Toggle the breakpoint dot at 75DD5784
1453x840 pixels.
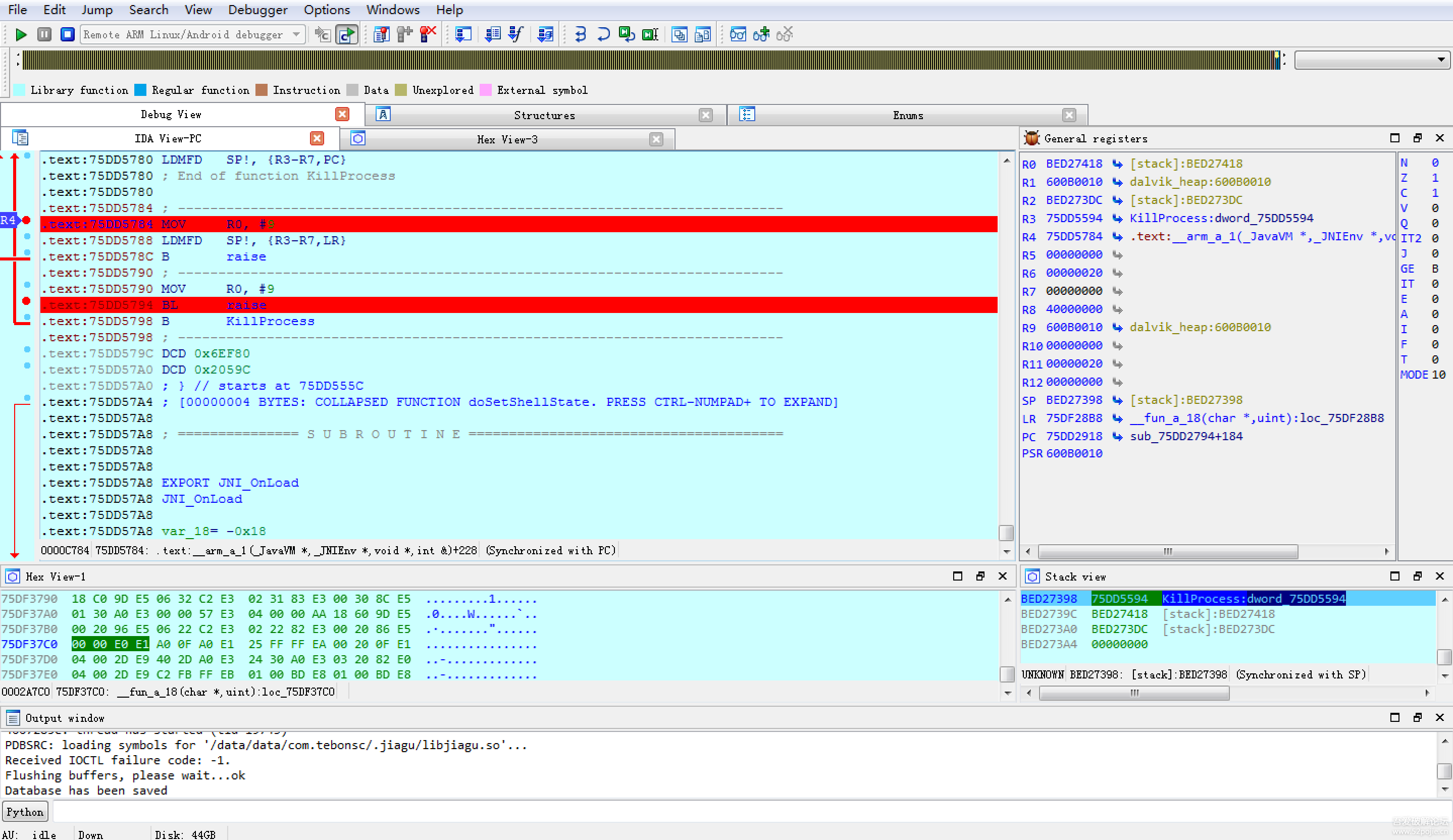[26, 220]
